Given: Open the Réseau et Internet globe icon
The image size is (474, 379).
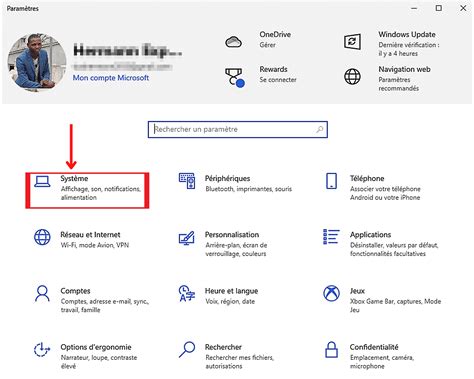Looking at the screenshot, I should coord(42,237).
